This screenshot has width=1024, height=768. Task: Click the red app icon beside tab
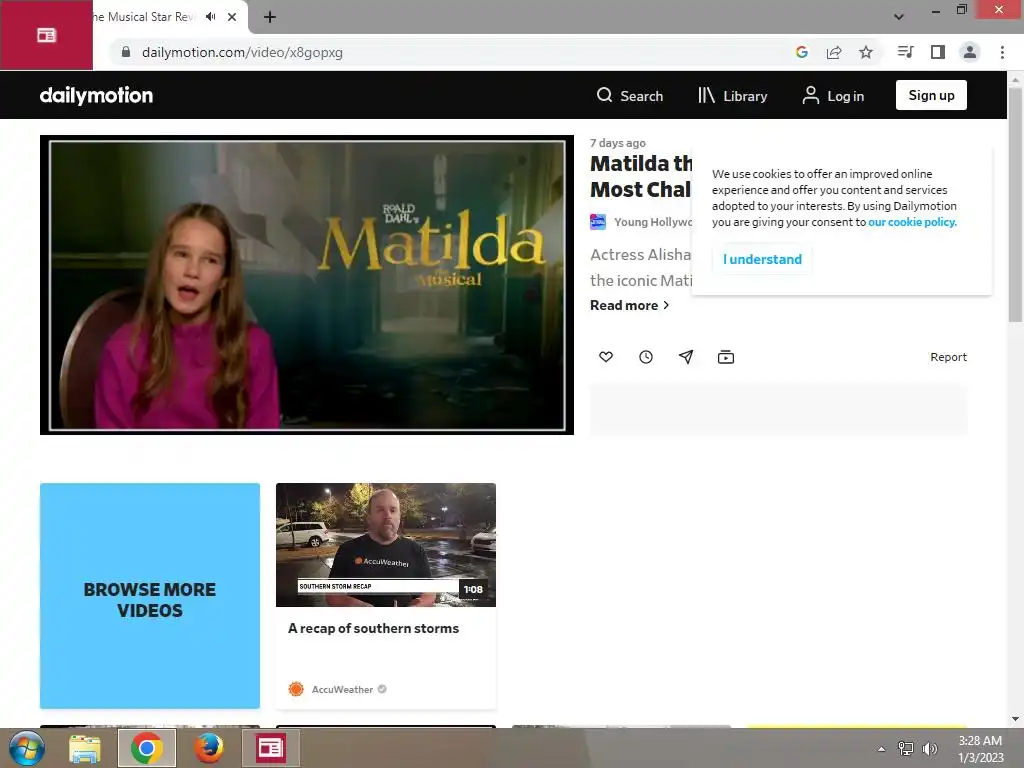click(x=46, y=35)
